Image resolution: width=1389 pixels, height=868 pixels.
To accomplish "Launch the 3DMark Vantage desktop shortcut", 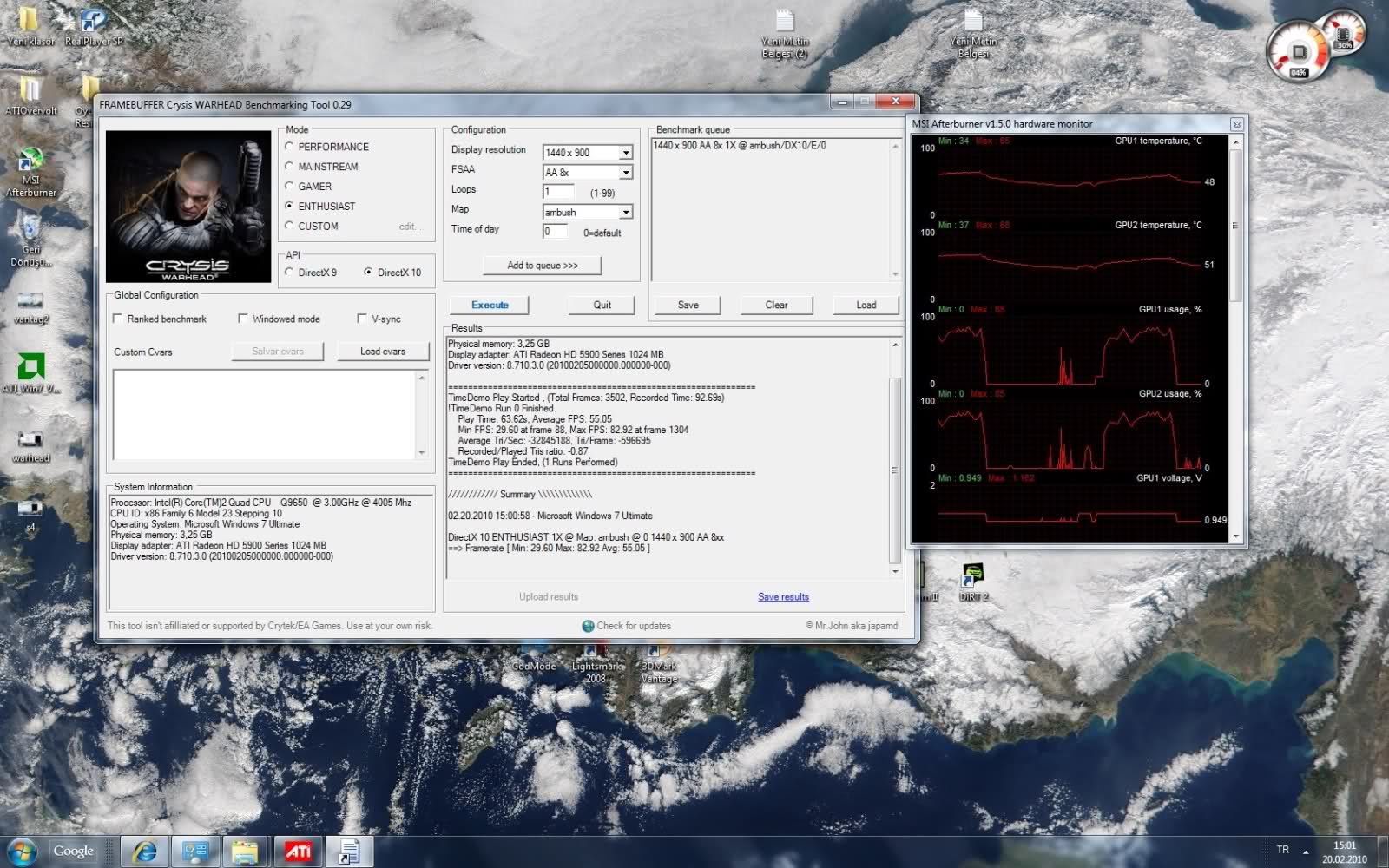I will coord(659,664).
